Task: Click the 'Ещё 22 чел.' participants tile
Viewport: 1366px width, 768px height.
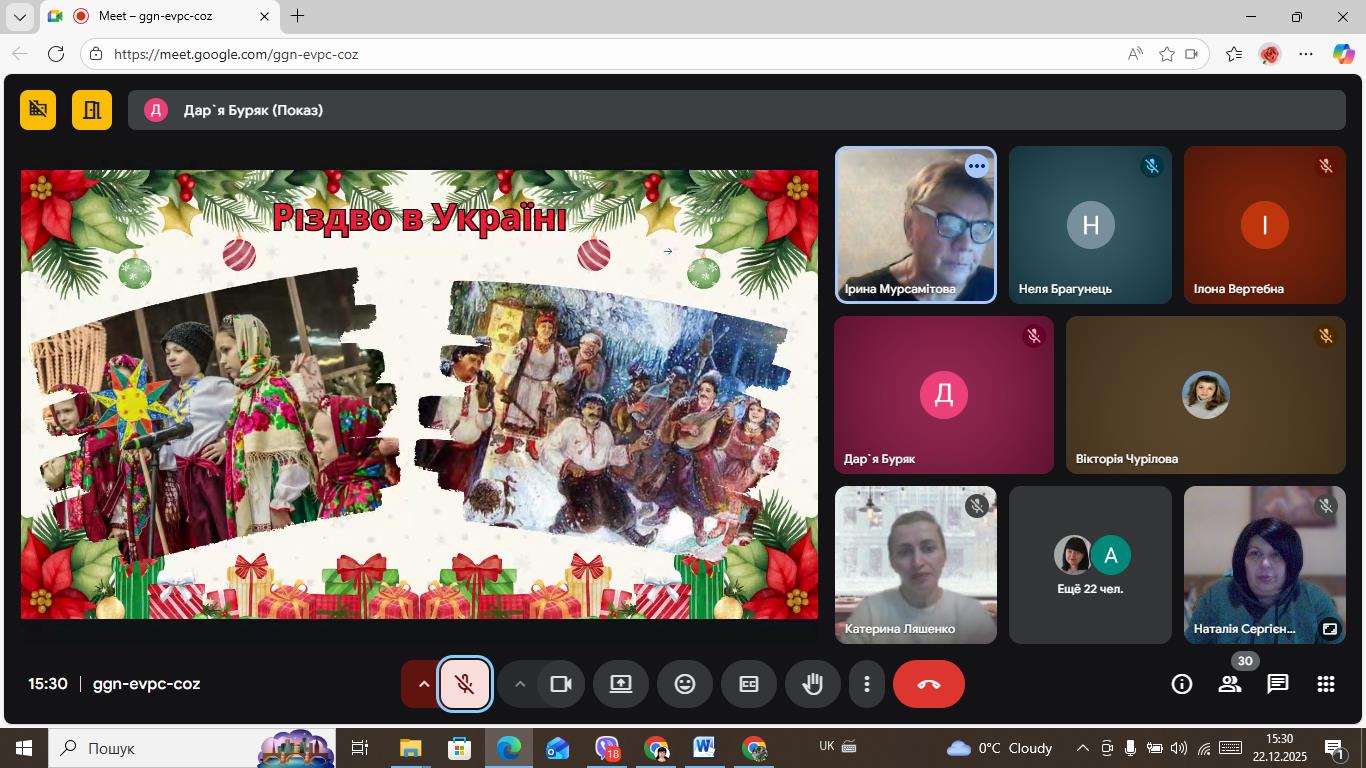Action: click(1090, 565)
